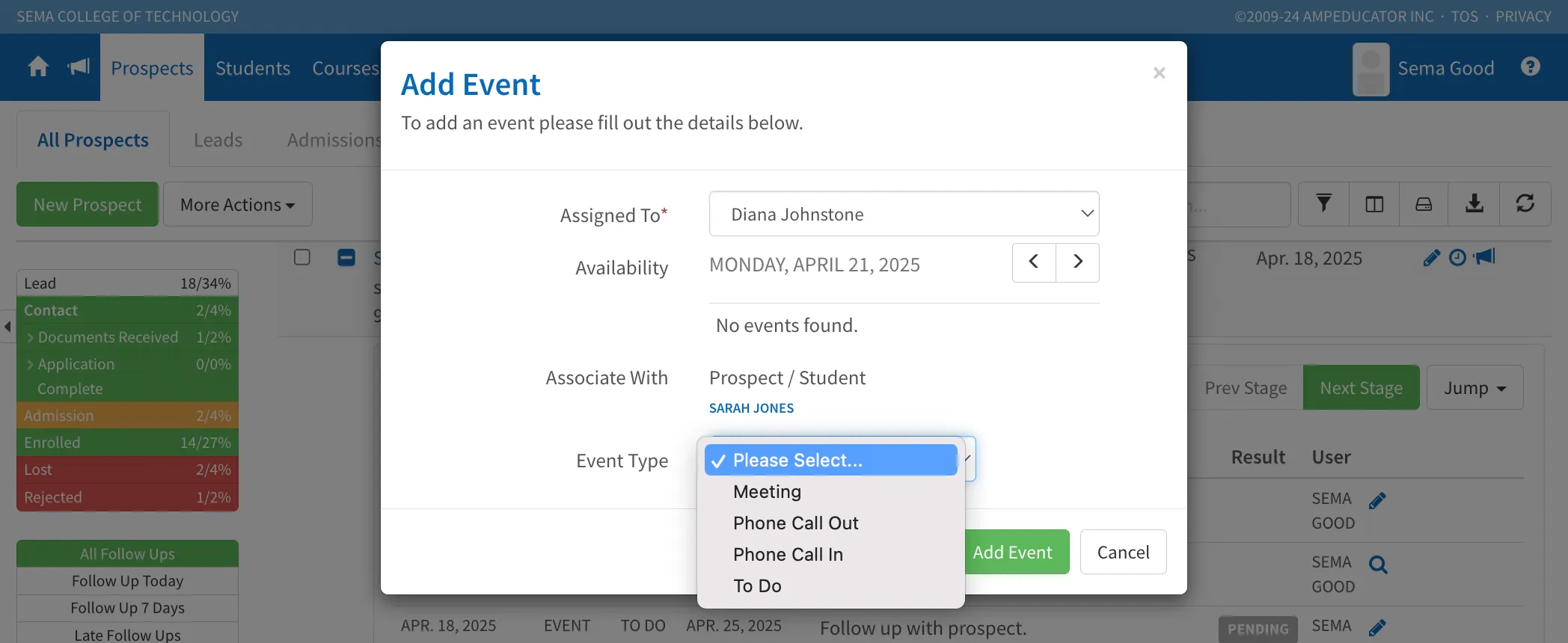This screenshot has width=1568, height=643.
Task: Click the New Prospect button
Action: click(x=88, y=204)
